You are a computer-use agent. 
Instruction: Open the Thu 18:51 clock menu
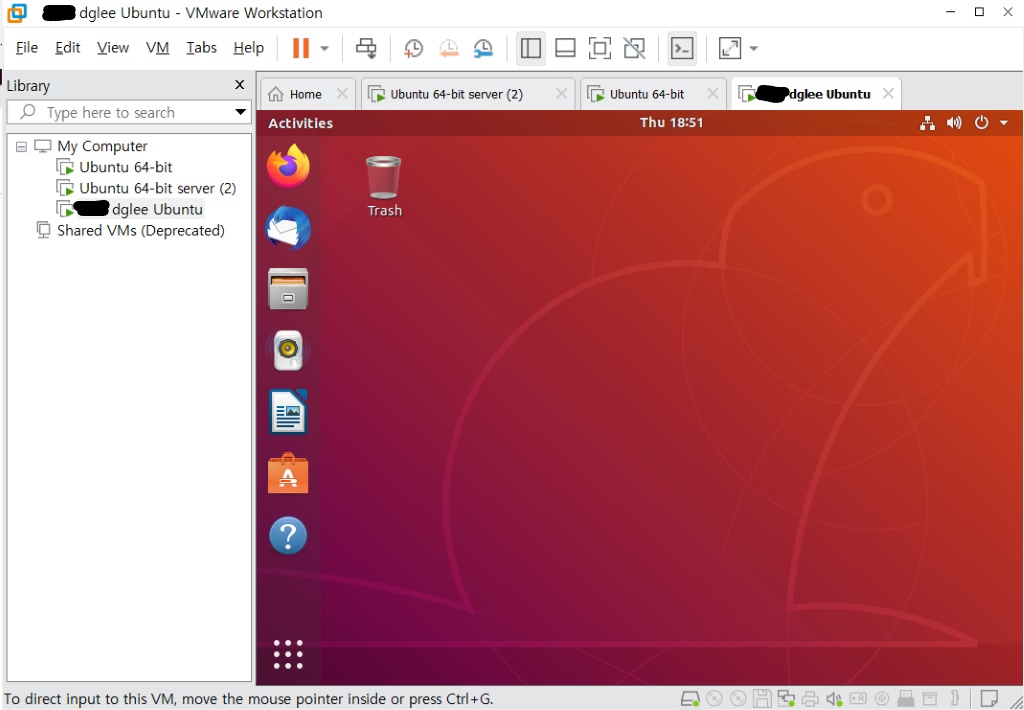point(671,122)
